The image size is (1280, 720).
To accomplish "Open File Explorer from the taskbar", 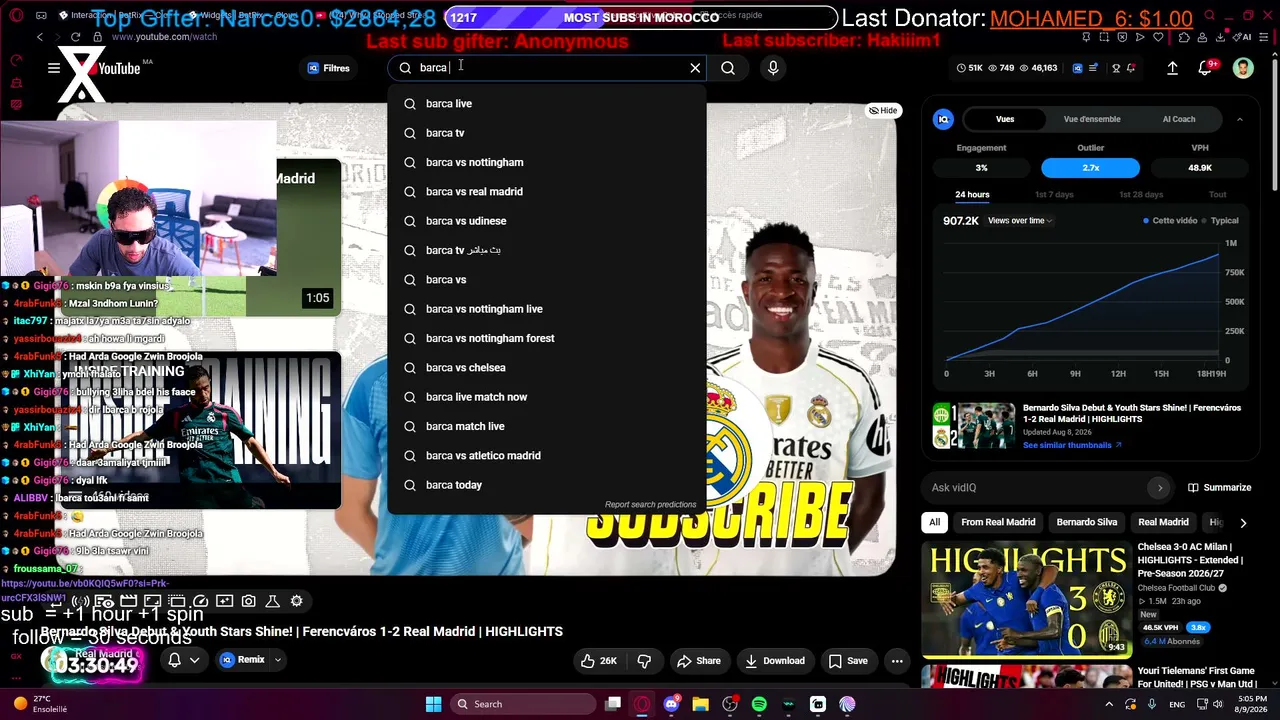I will [x=700, y=704].
